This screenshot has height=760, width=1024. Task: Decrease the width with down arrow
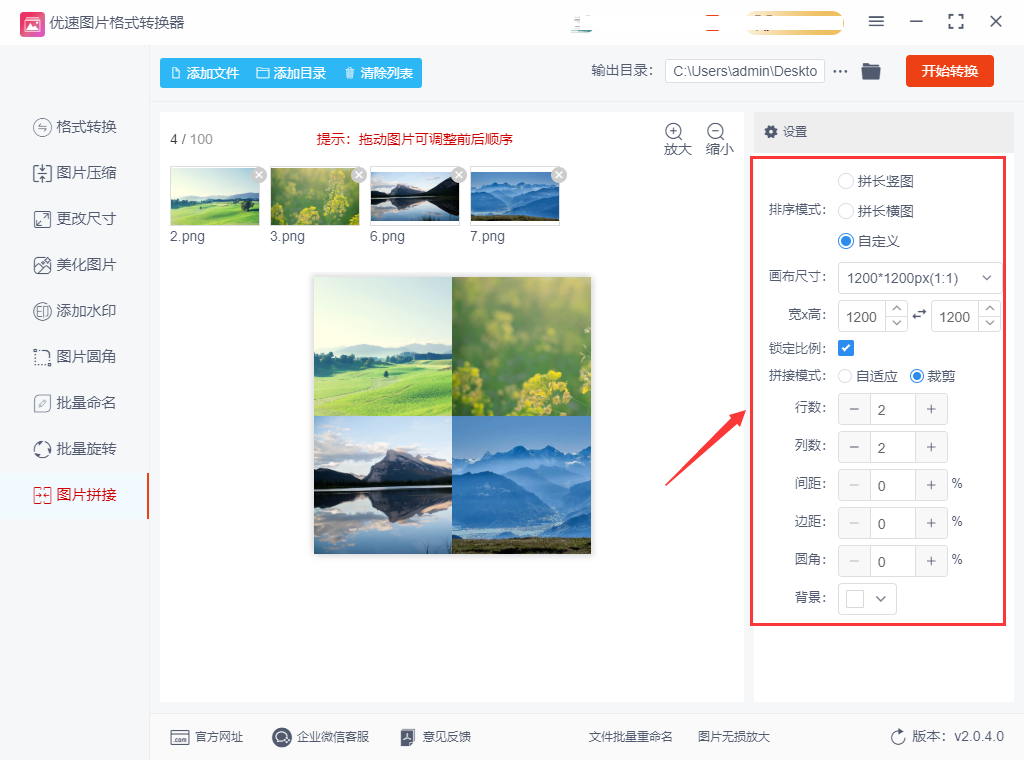click(897, 324)
